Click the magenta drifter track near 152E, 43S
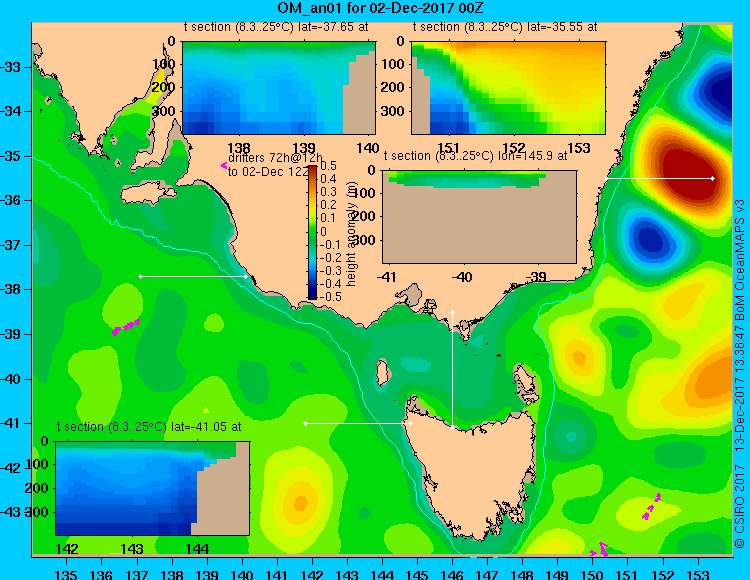The height and width of the screenshot is (580, 750). click(x=651, y=506)
